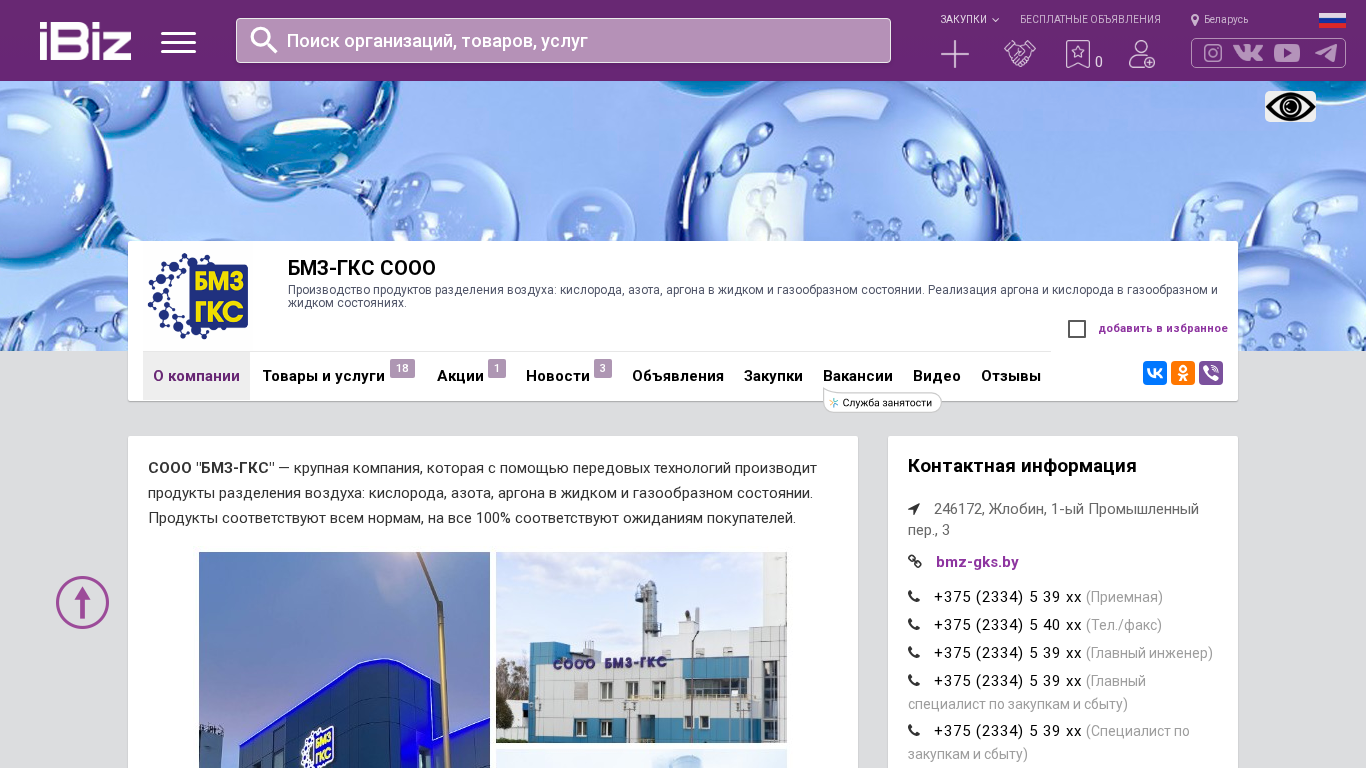Focus the organization search input field

[563, 40]
